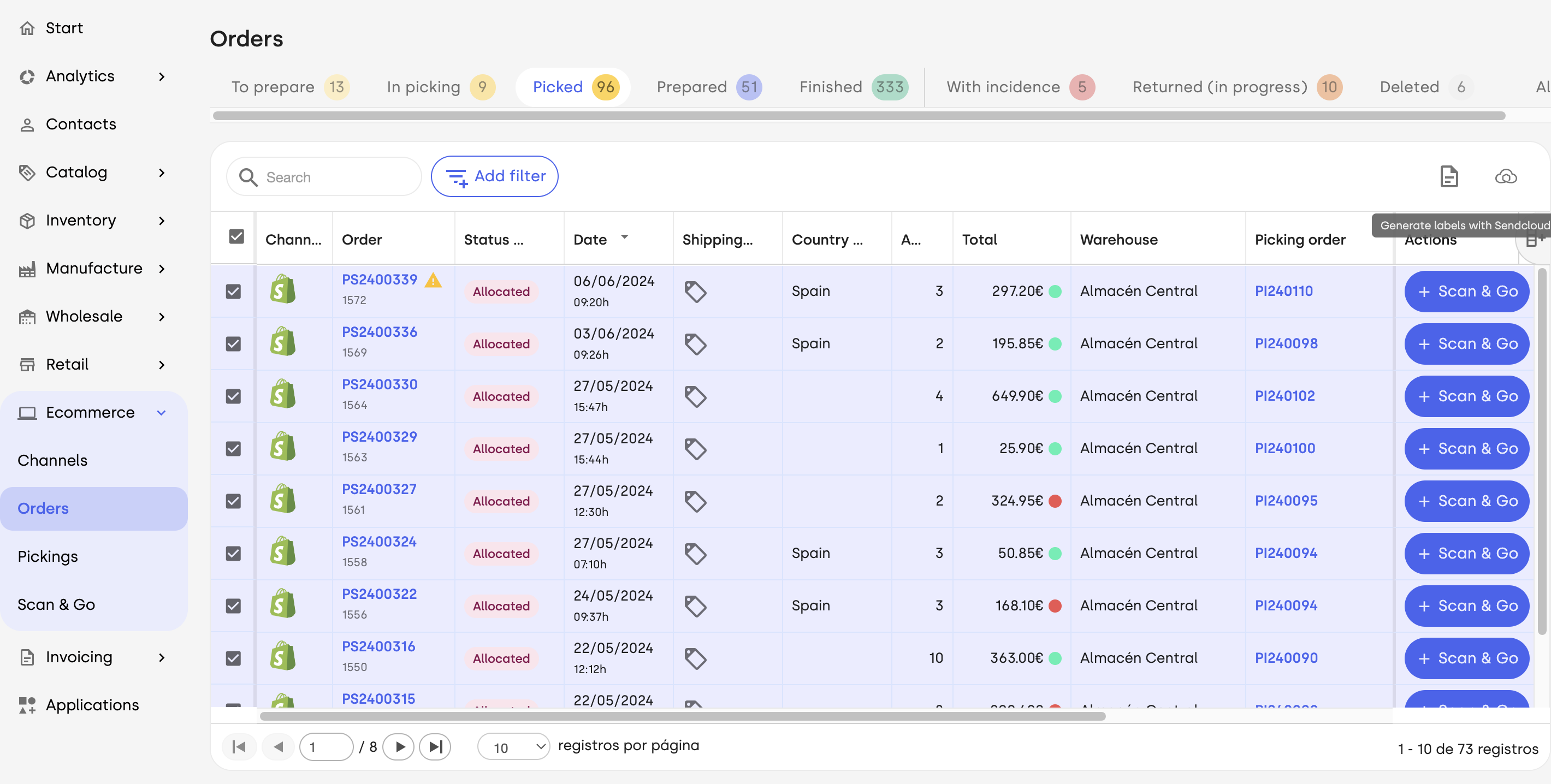Click the Analytics sidebar icon
Image resolution: width=1551 pixels, height=784 pixels.
27,76
